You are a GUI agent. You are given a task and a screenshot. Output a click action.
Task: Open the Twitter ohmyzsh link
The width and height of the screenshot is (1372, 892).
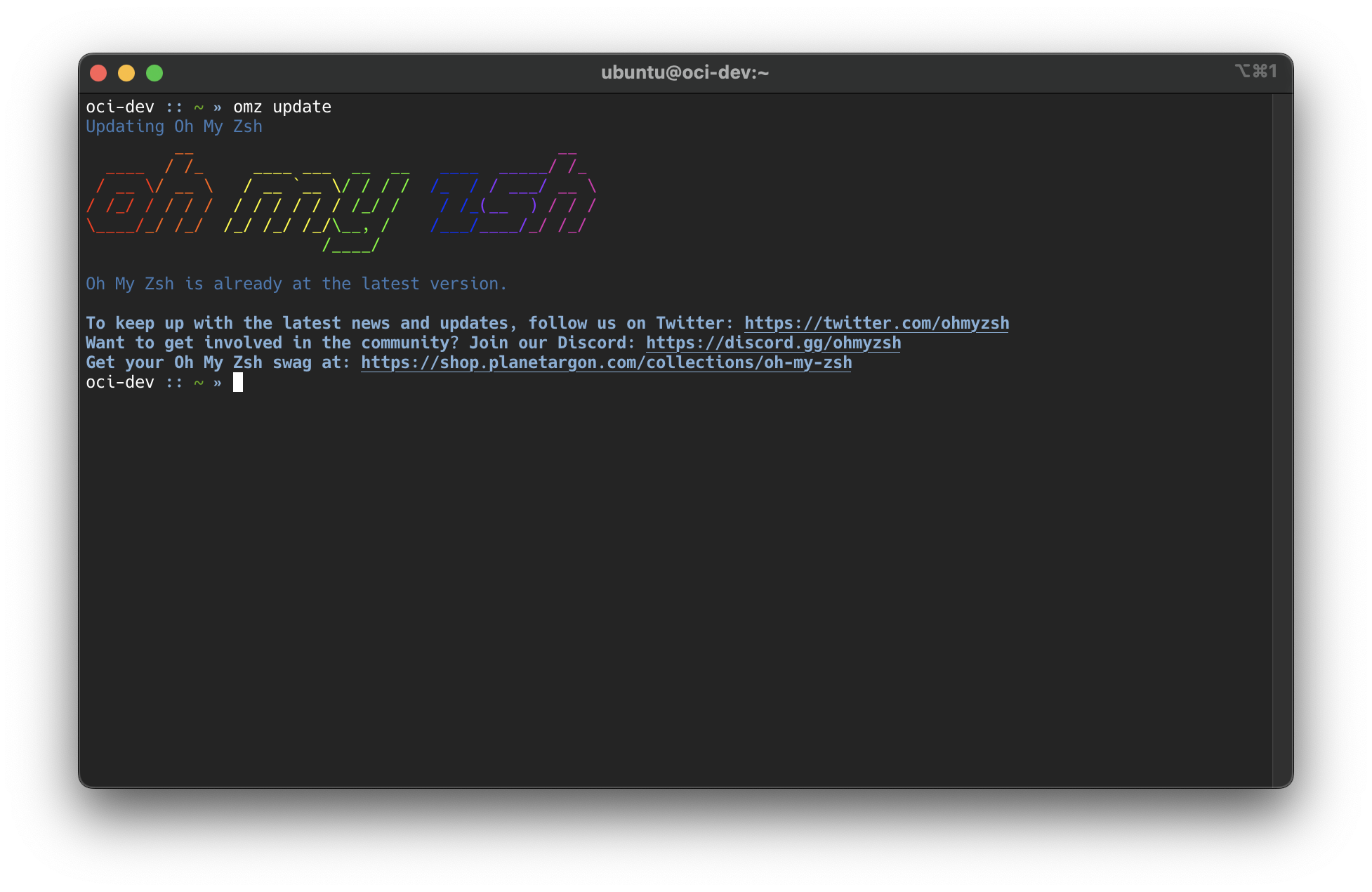(x=876, y=323)
